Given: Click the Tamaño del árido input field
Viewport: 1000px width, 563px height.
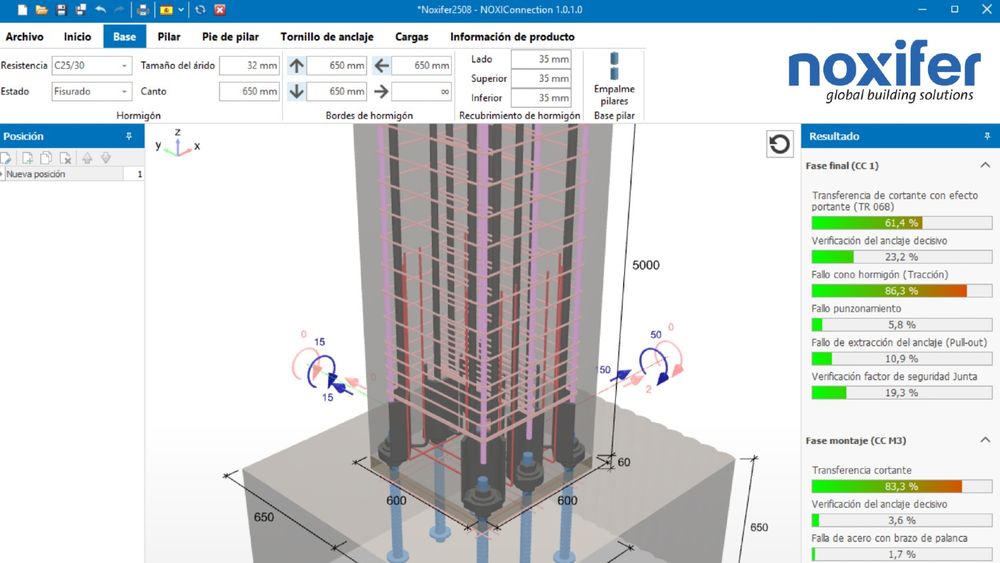Looking at the screenshot, I should (249, 66).
